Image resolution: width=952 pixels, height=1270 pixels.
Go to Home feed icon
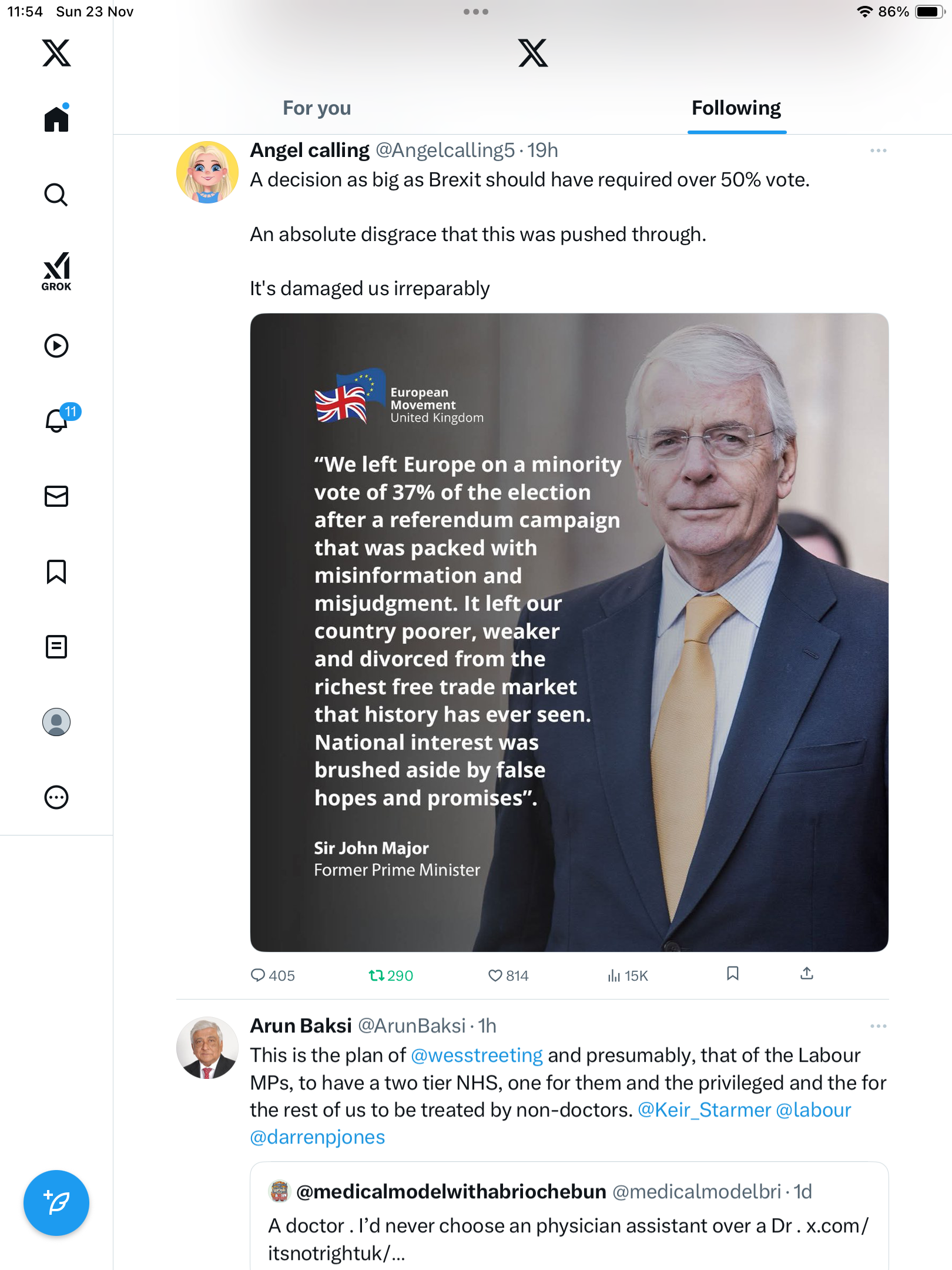[56, 119]
